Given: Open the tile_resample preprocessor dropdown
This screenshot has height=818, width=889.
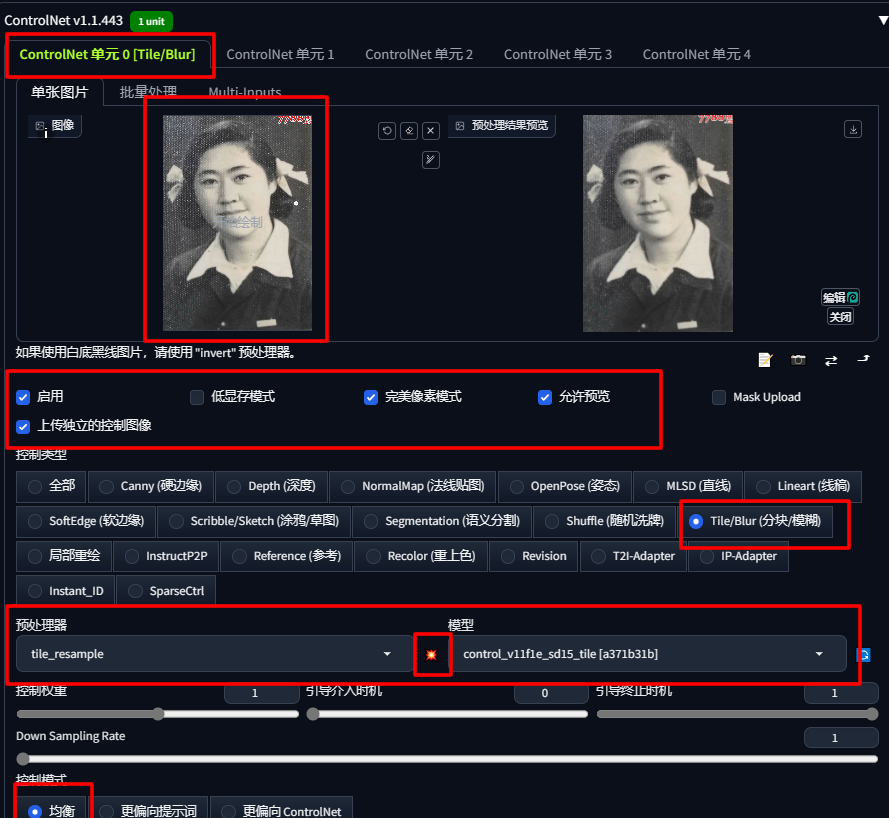Looking at the screenshot, I should pos(214,654).
